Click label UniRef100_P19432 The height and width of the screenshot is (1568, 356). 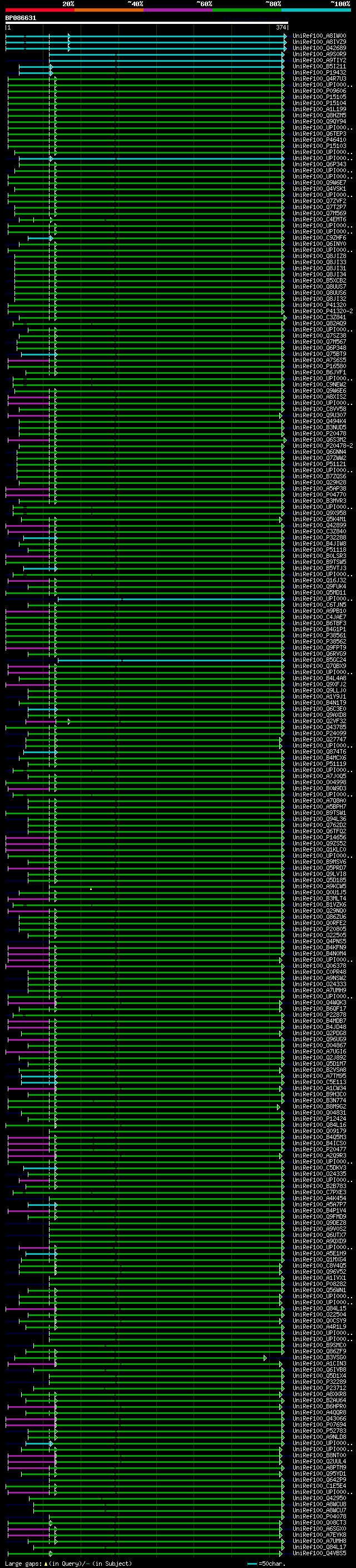coord(319,73)
